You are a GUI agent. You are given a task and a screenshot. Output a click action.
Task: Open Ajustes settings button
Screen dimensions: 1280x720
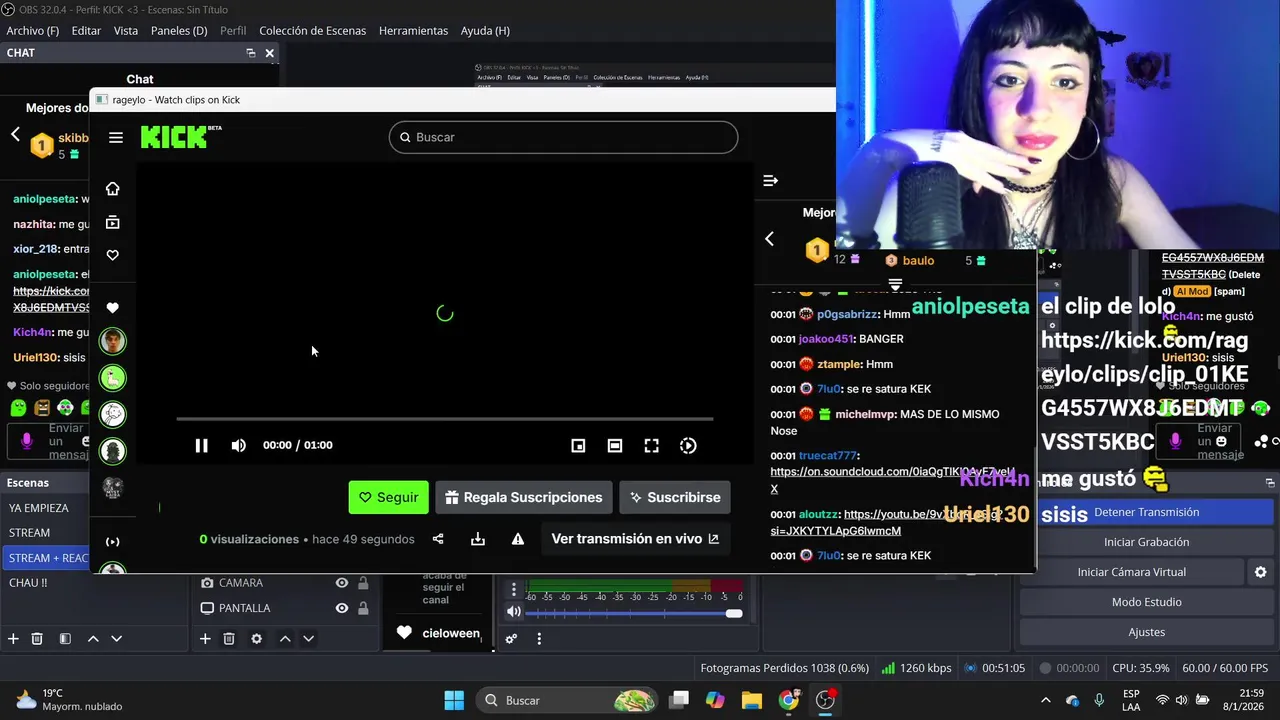click(1146, 632)
